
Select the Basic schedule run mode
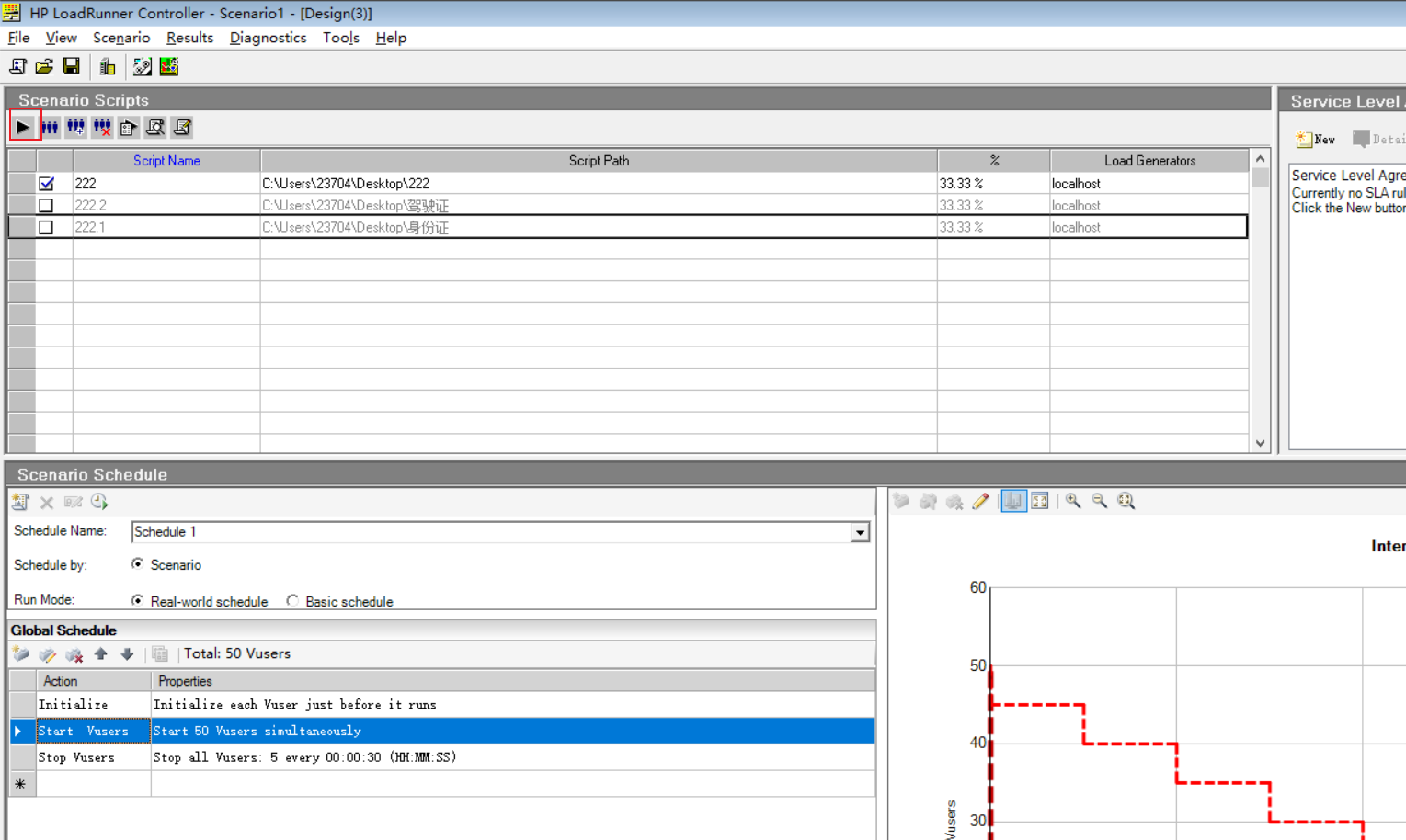point(292,601)
